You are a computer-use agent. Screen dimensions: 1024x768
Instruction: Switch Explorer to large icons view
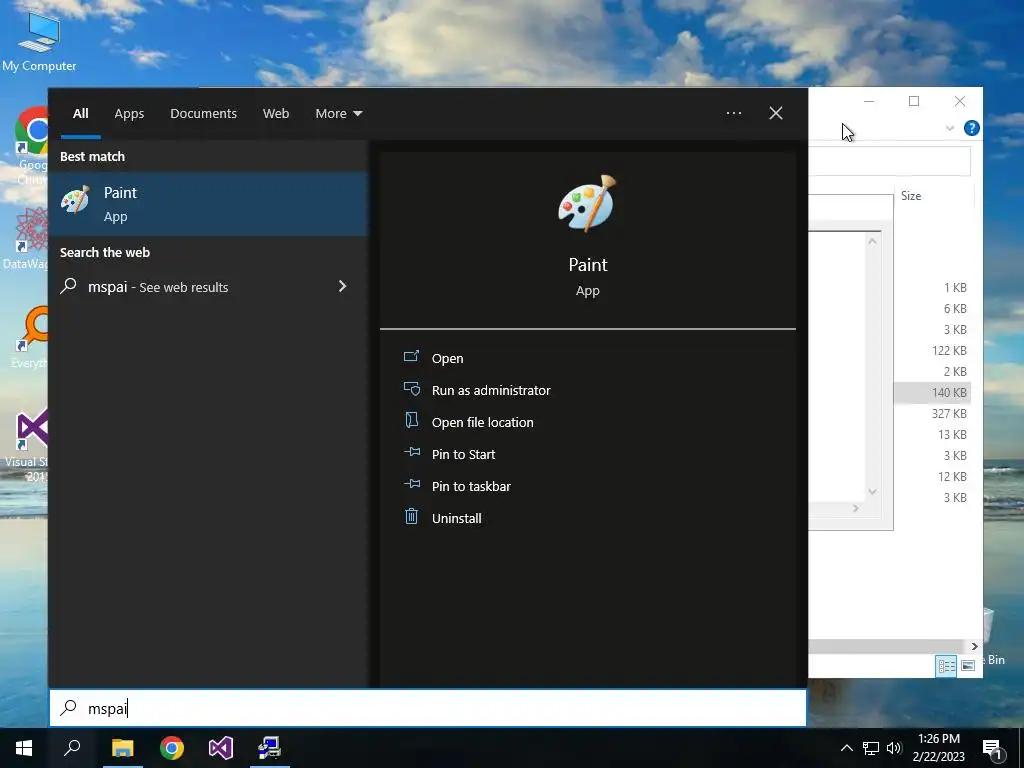pos(968,665)
